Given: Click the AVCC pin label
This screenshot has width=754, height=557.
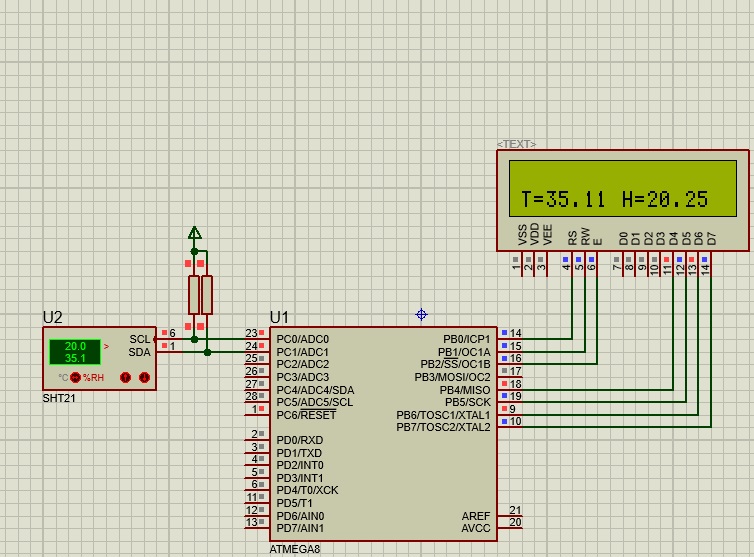Looking at the screenshot, I should (x=476, y=528).
